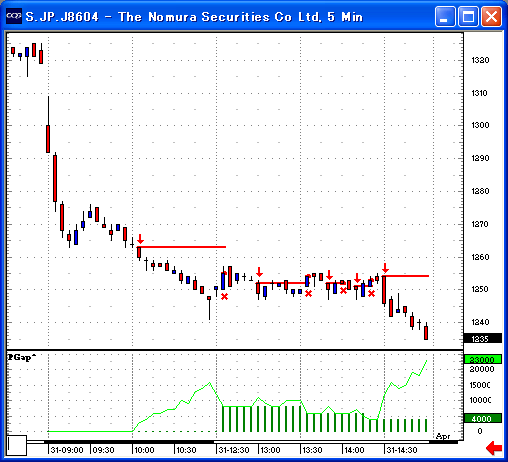
Task: Click the Apr month label
Action: pos(443,436)
